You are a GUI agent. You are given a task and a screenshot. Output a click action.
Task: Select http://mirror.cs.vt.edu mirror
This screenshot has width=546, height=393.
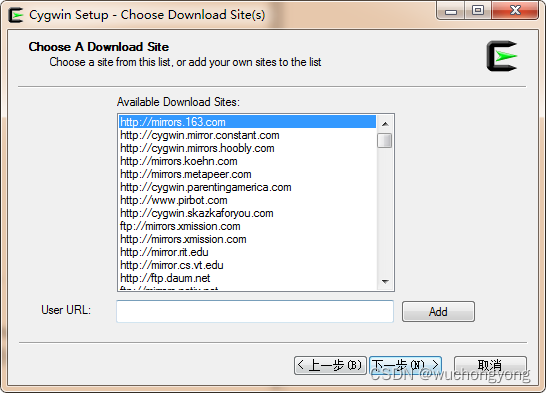coord(247,265)
